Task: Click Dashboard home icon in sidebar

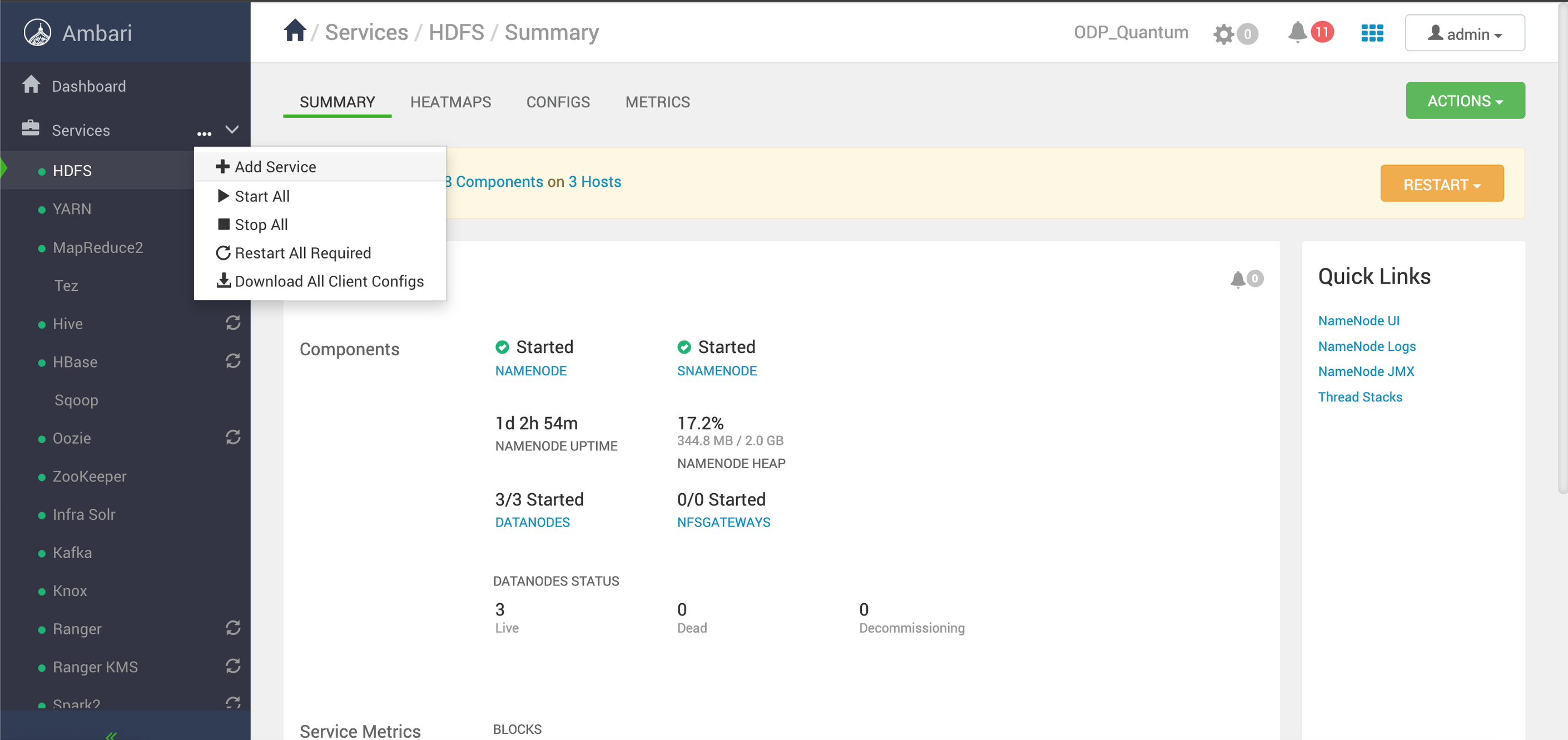Action: pos(31,85)
